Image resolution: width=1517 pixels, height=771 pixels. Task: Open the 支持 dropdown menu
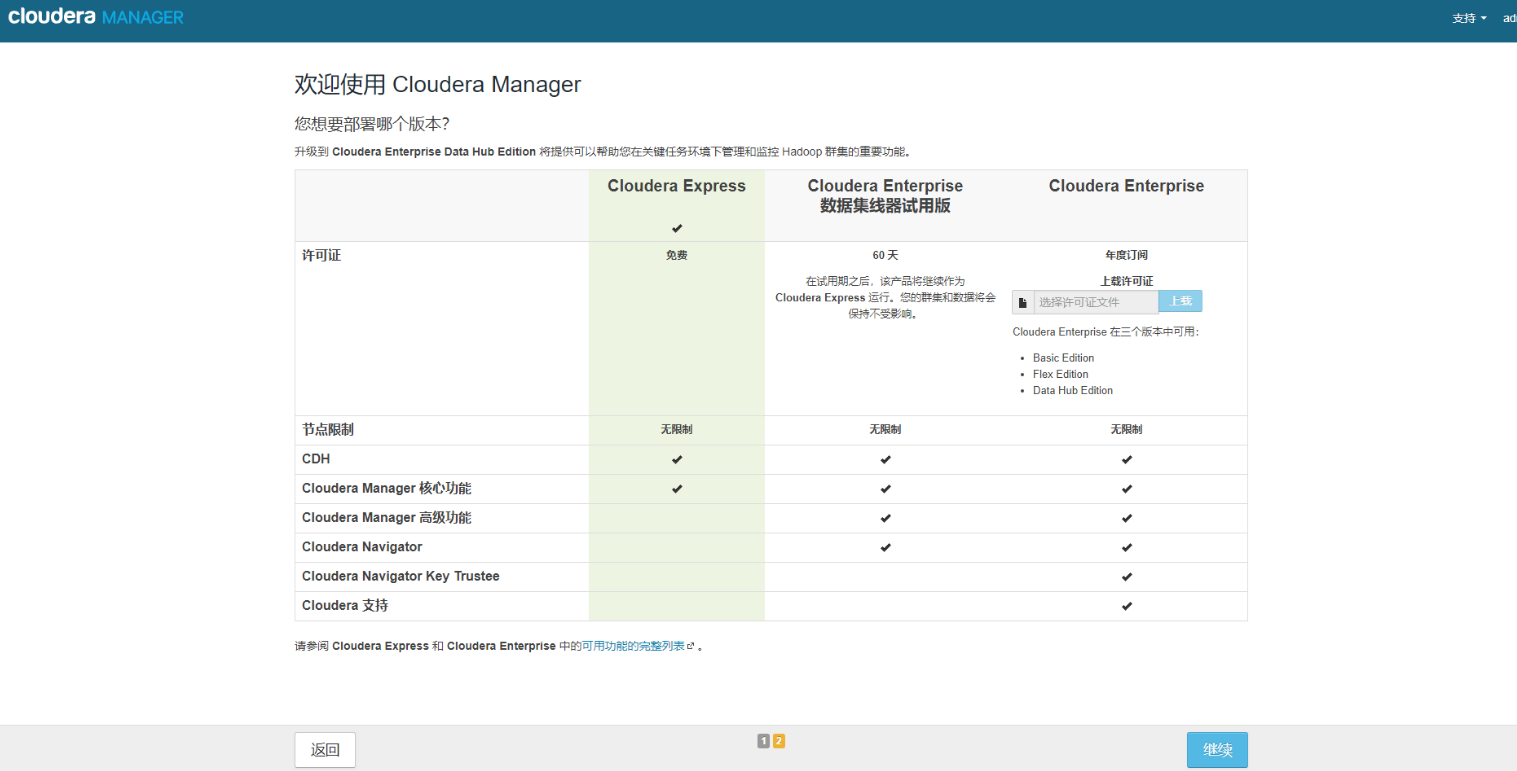click(1469, 18)
